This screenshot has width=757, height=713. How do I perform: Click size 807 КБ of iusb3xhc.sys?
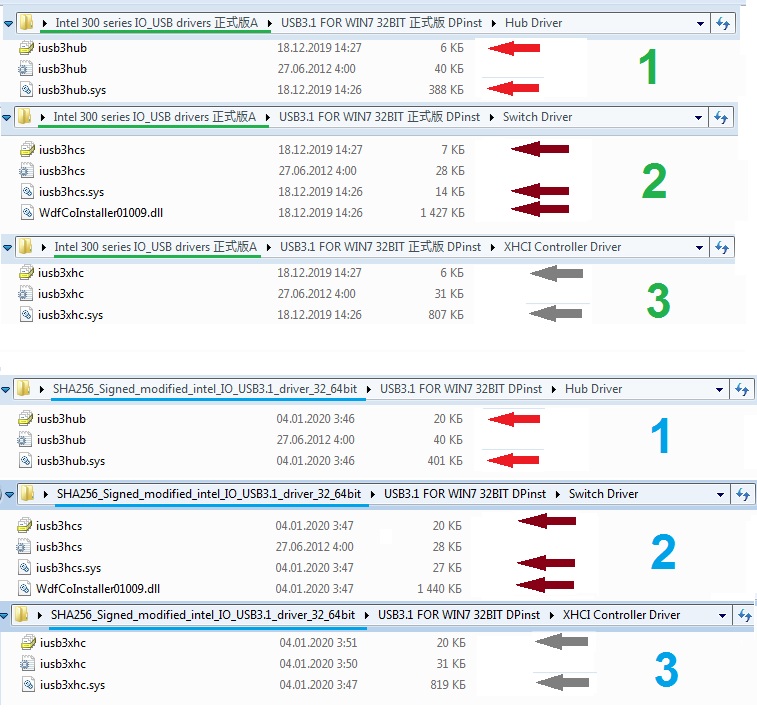click(x=446, y=315)
